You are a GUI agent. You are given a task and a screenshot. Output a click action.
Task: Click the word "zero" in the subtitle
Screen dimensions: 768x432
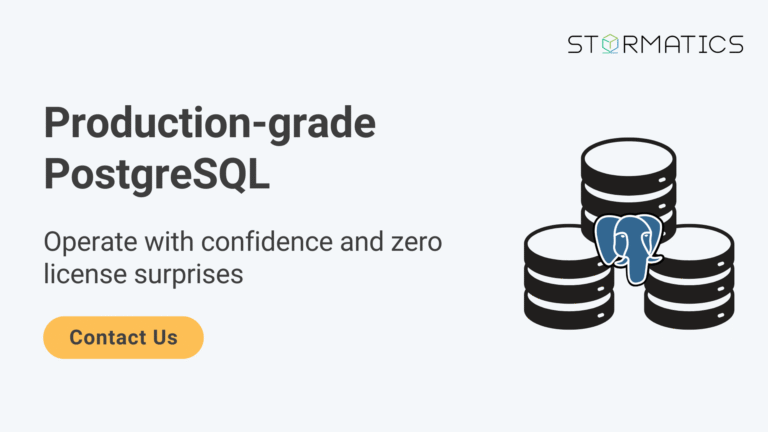[414, 242]
